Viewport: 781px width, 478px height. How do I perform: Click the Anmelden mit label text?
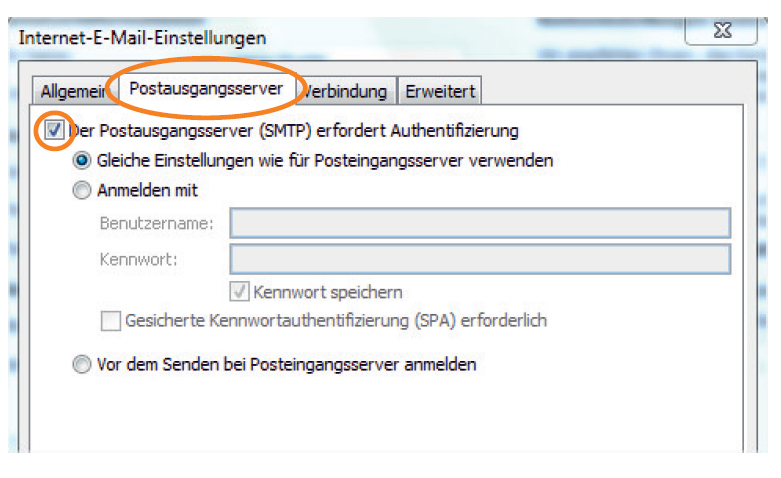[x=147, y=190]
